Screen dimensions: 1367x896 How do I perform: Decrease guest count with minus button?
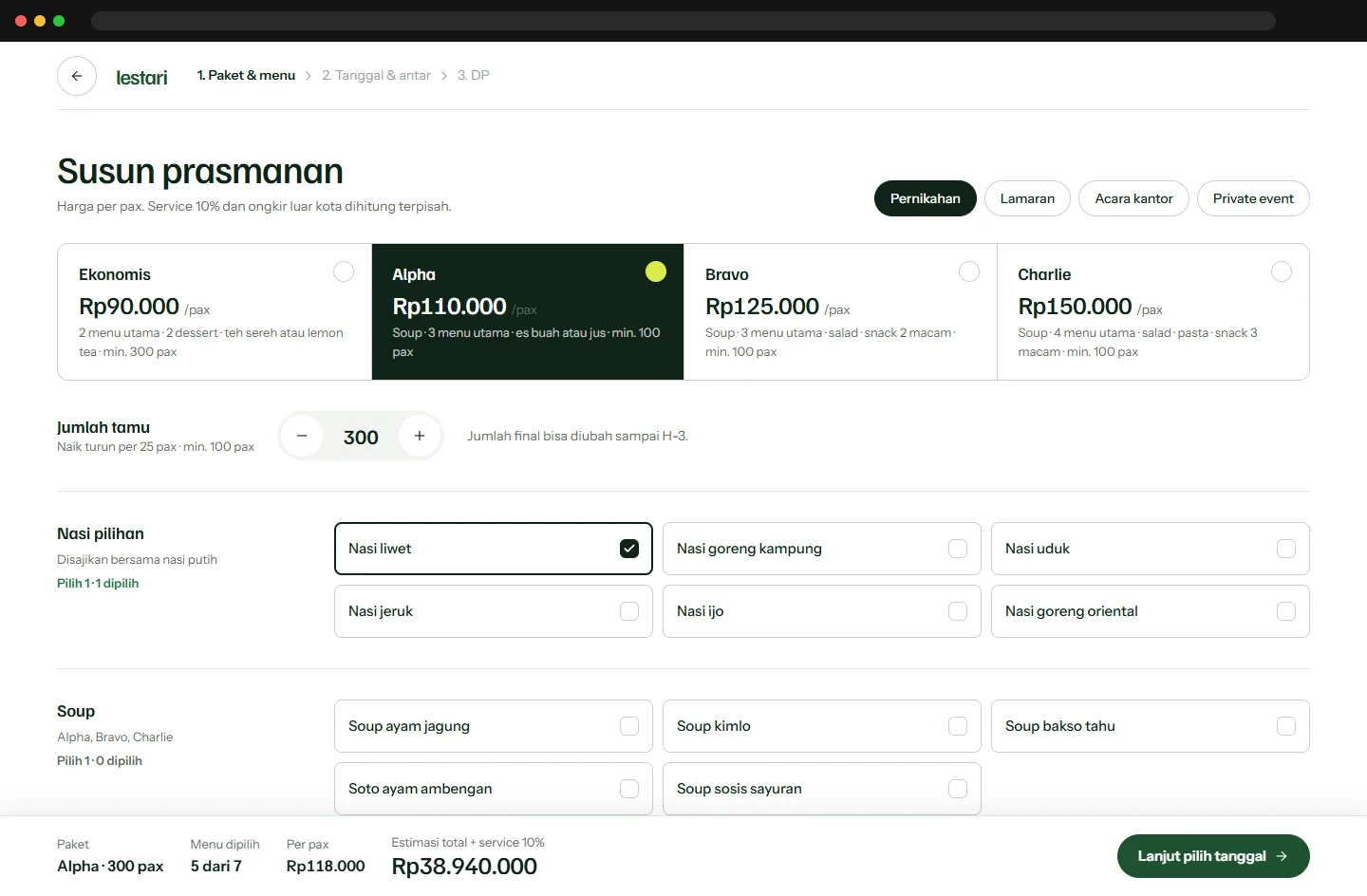point(302,436)
